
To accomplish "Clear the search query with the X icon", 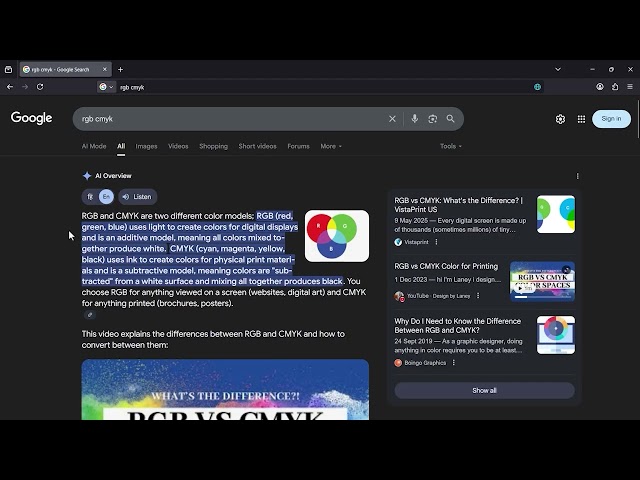I will click(x=392, y=119).
